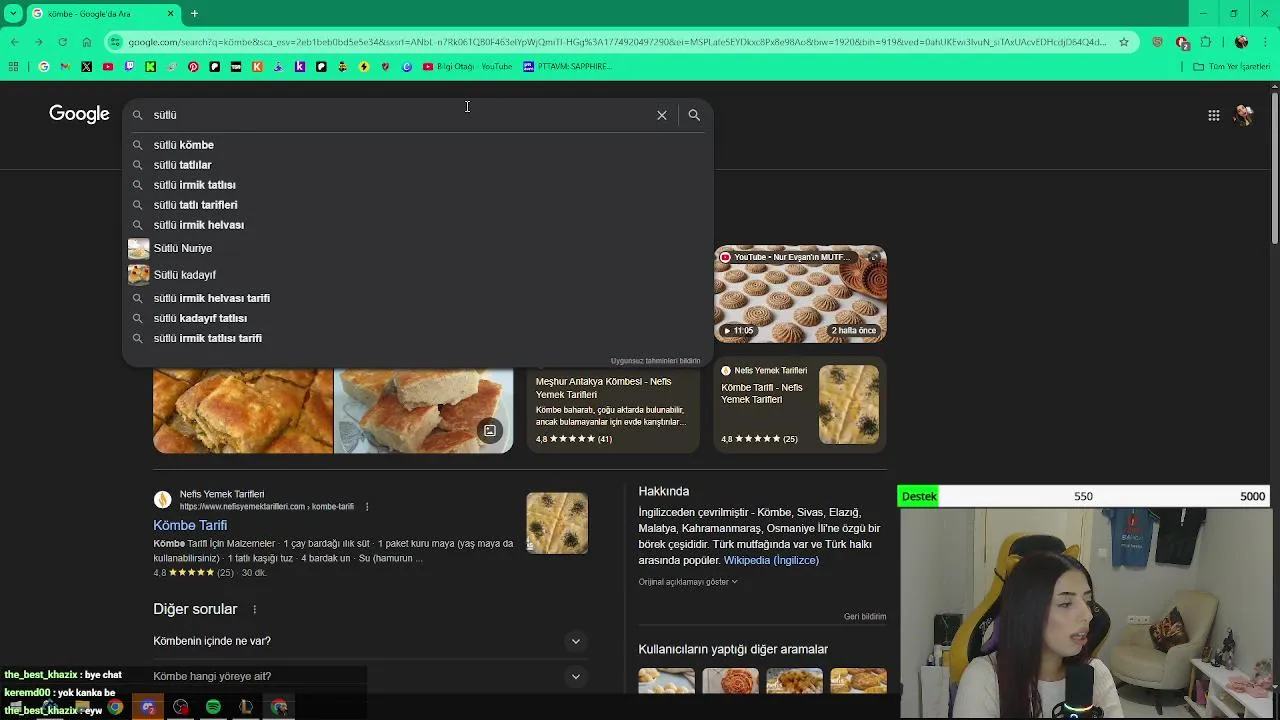This screenshot has height=720, width=1280.
Task: Open the Google bookmark in bookmarks bar
Action: pos(43,67)
